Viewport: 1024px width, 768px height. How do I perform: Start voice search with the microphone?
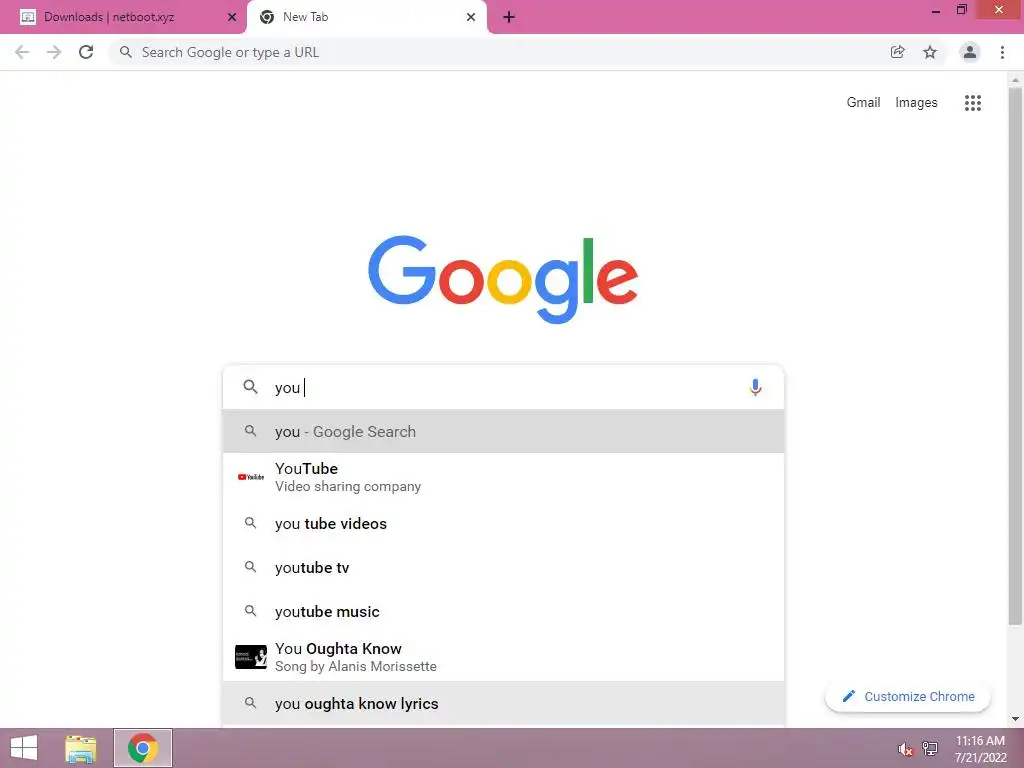click(756, 387)
